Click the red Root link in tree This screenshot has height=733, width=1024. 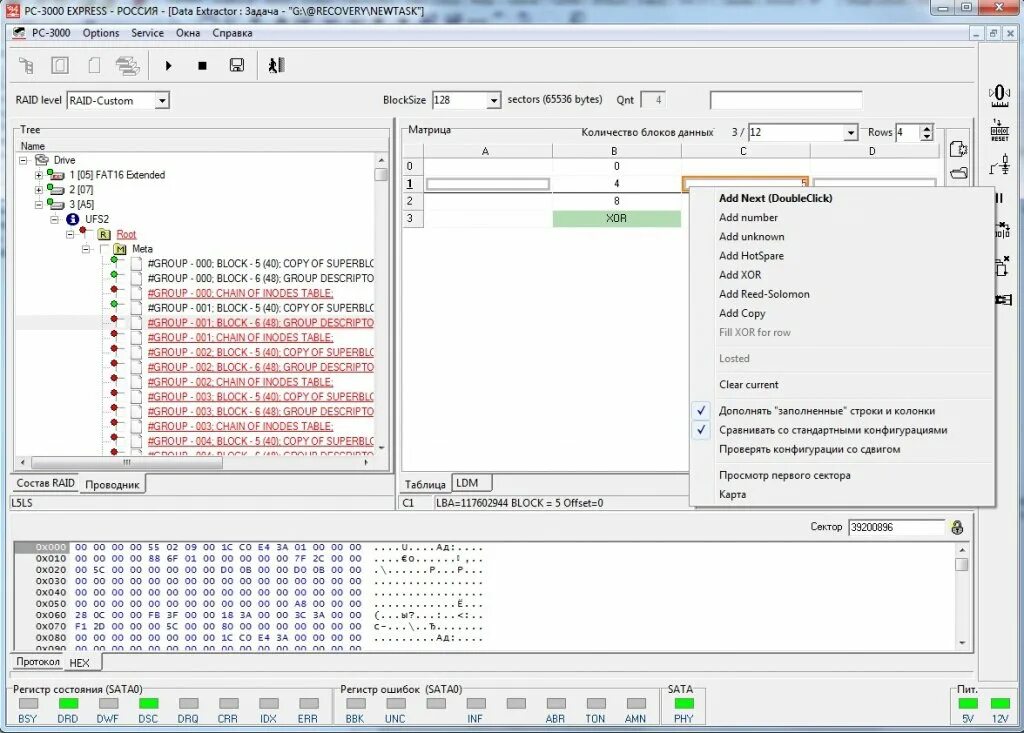tap(126, 234)
